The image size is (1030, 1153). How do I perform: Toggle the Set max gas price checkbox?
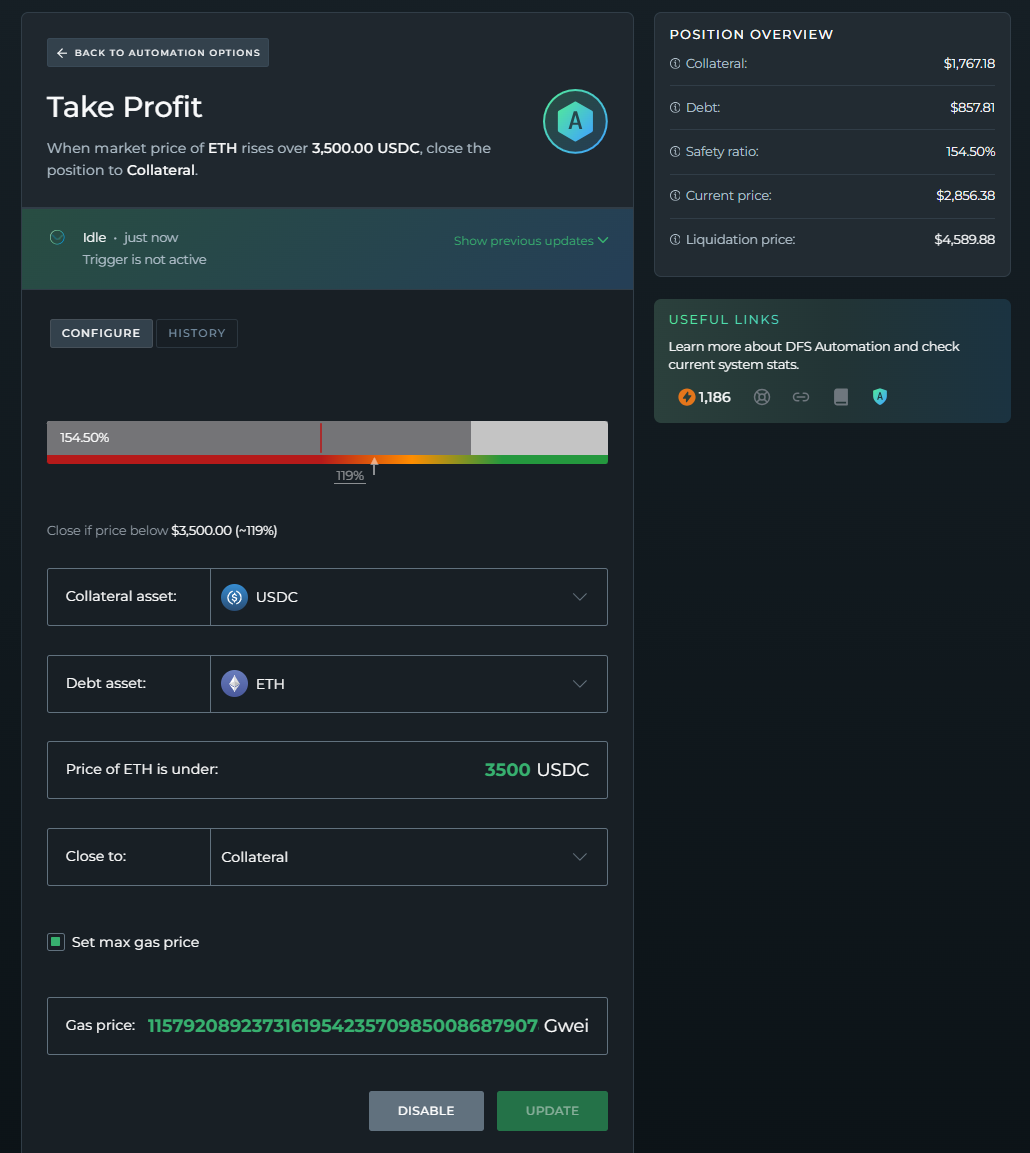56,942
